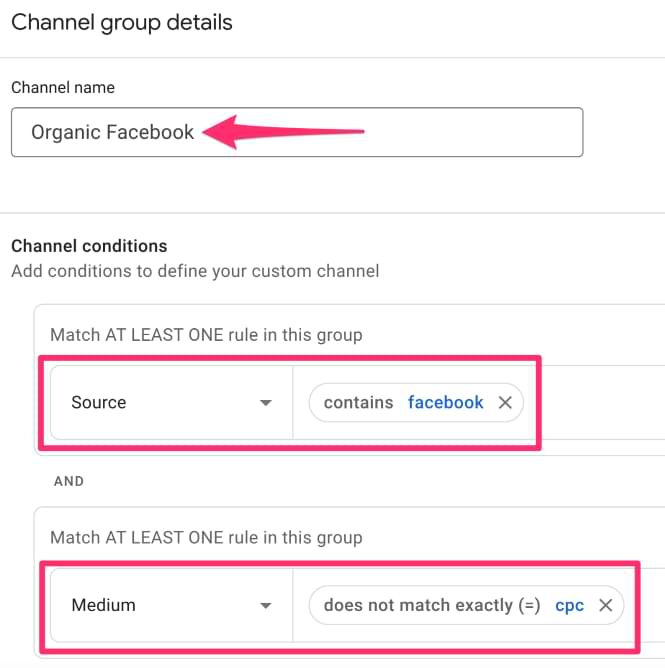This screenshot has width=665, height=668.
Task: Expand the Source dropdown arrow
Action: tap(266, 403)
